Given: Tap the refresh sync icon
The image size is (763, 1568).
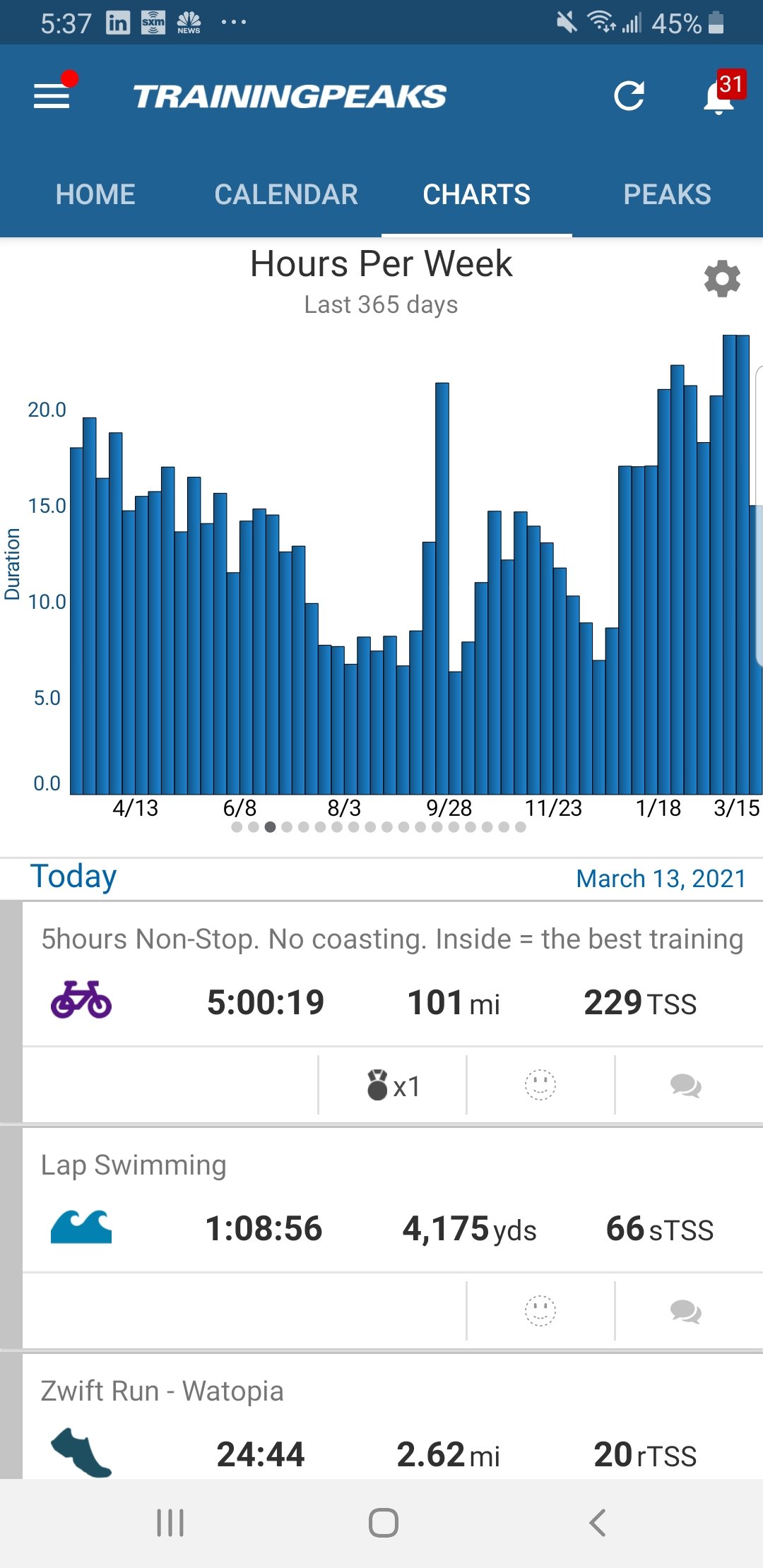Looking at the screenshot, I should (629, 96).
